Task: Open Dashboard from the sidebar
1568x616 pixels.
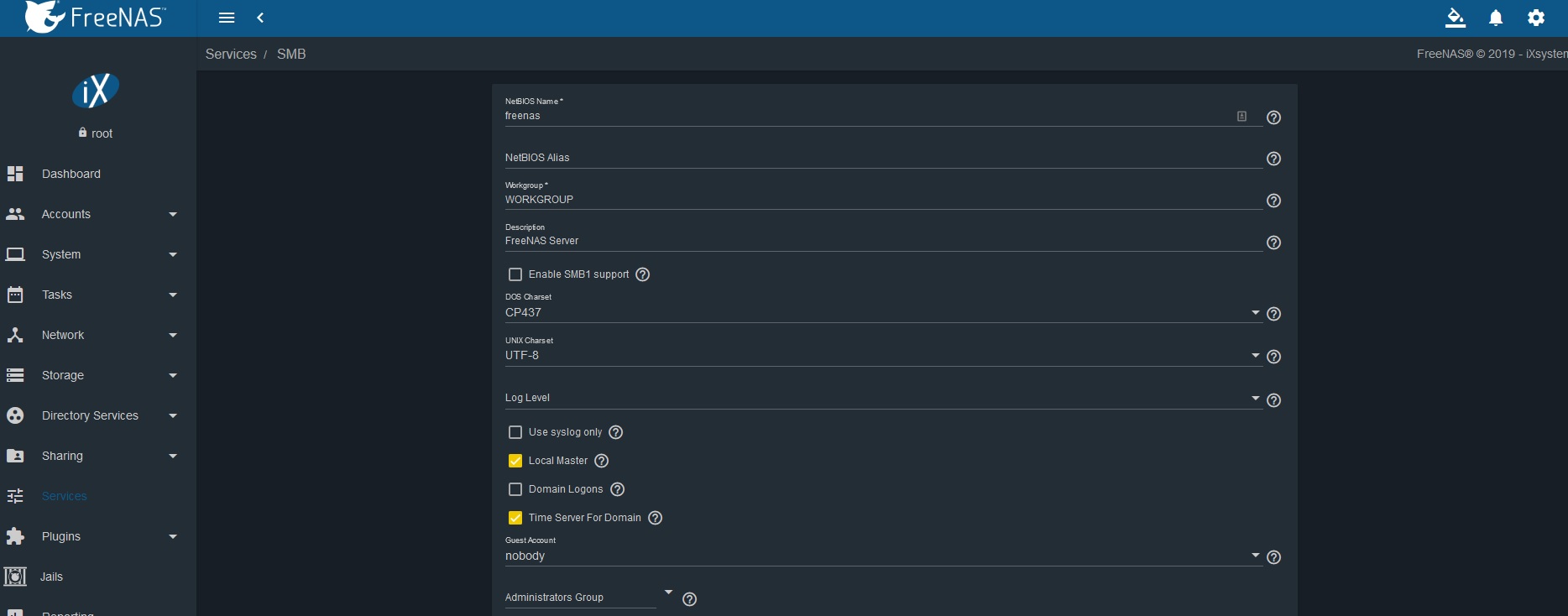Action: [x=71, y=174]
